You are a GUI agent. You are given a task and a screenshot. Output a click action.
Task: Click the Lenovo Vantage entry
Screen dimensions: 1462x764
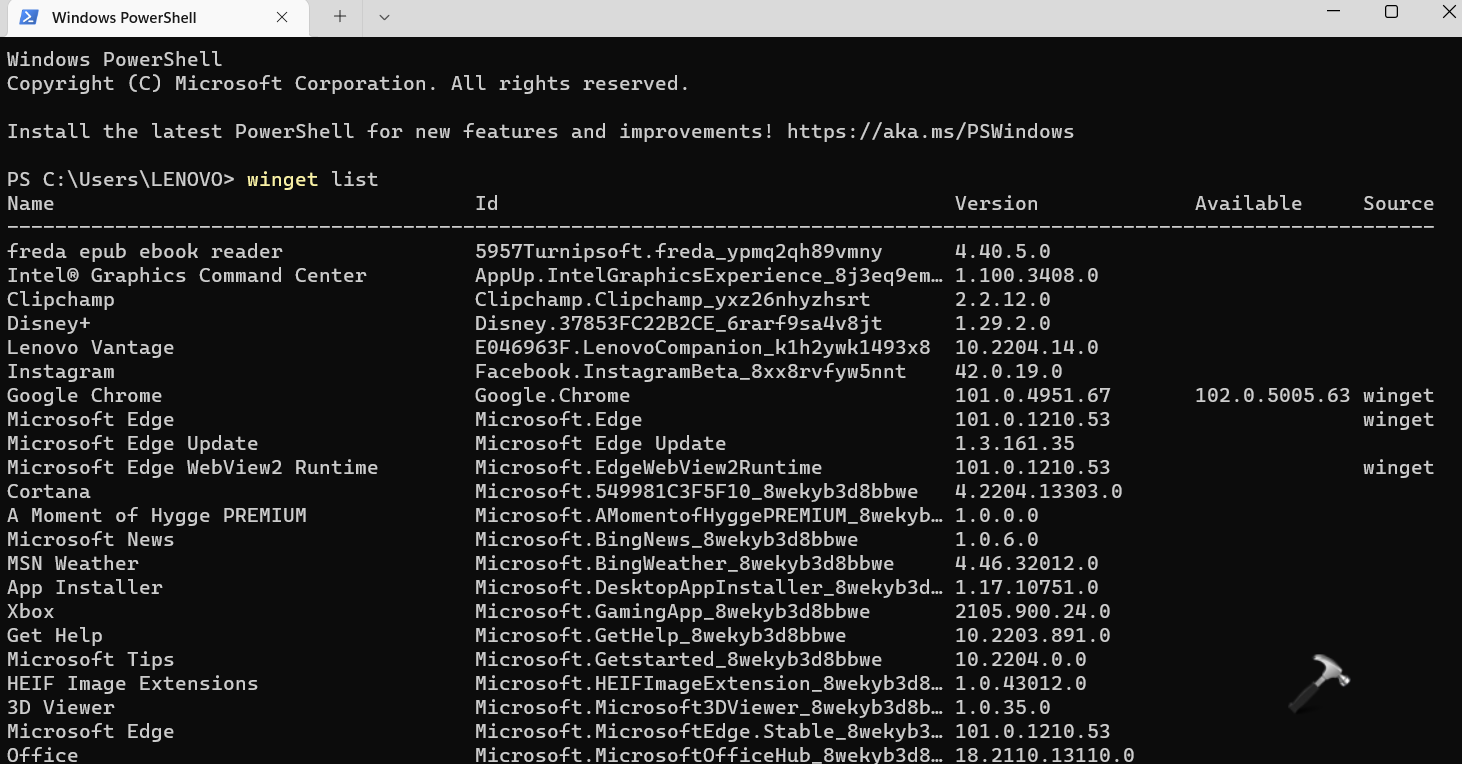tap(90, 347)
